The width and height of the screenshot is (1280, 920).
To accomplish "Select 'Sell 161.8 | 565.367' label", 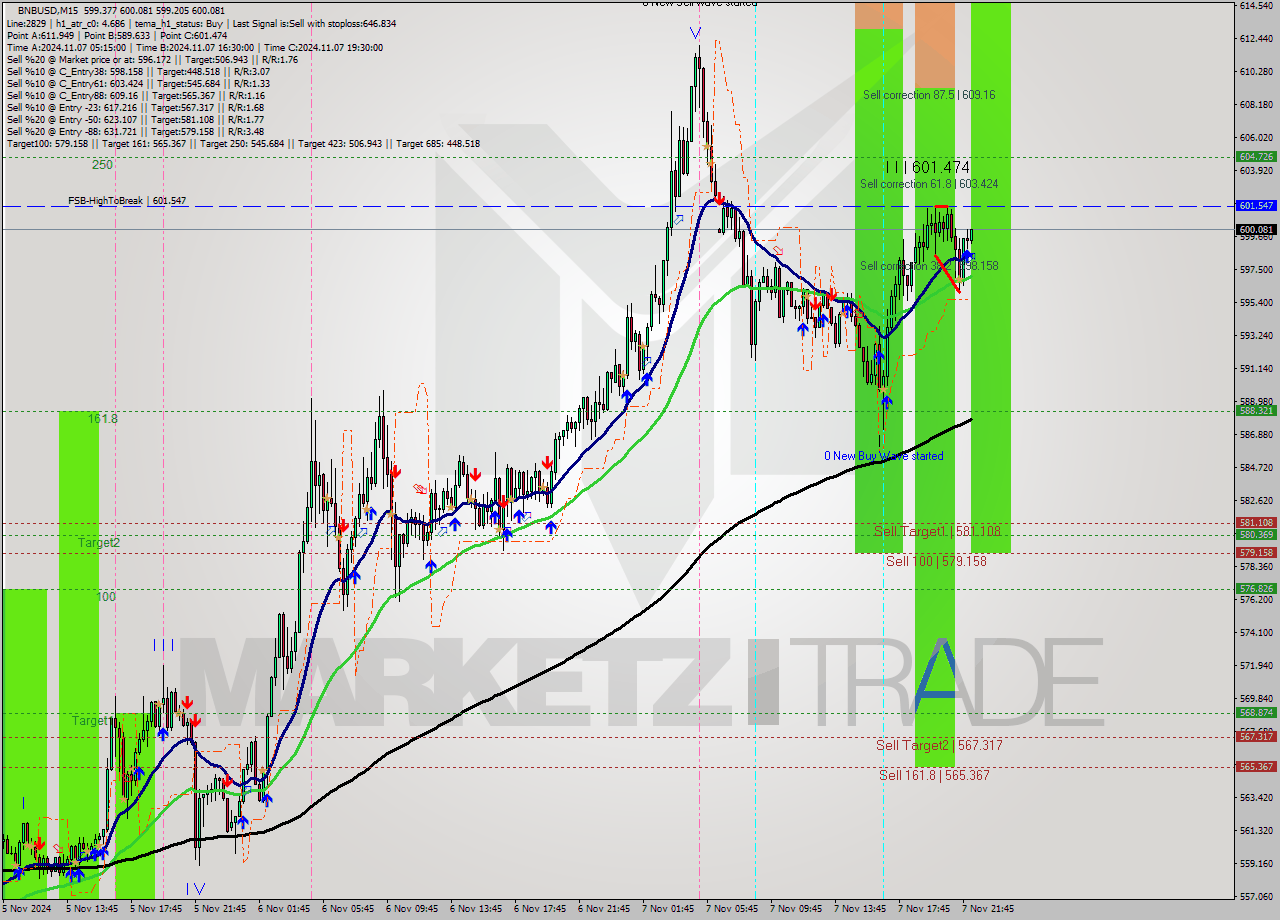I will point(934,775).
